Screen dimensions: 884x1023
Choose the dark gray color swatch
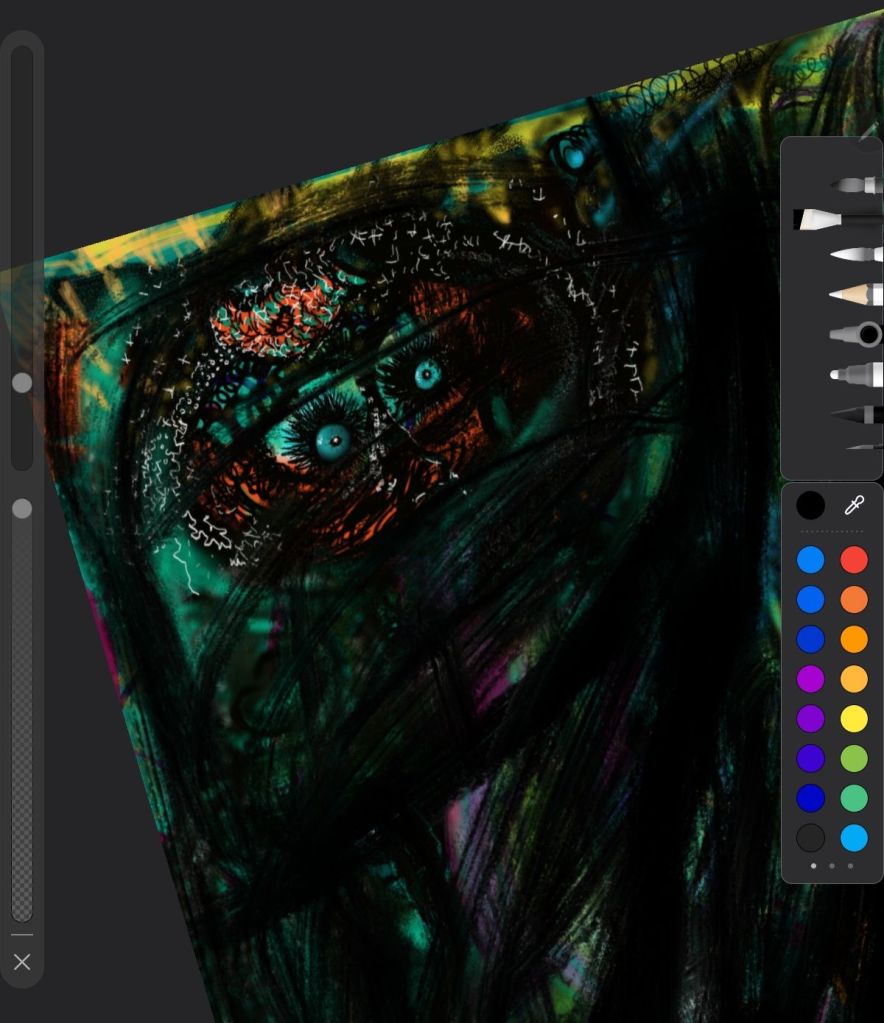(x=810, y=837)
